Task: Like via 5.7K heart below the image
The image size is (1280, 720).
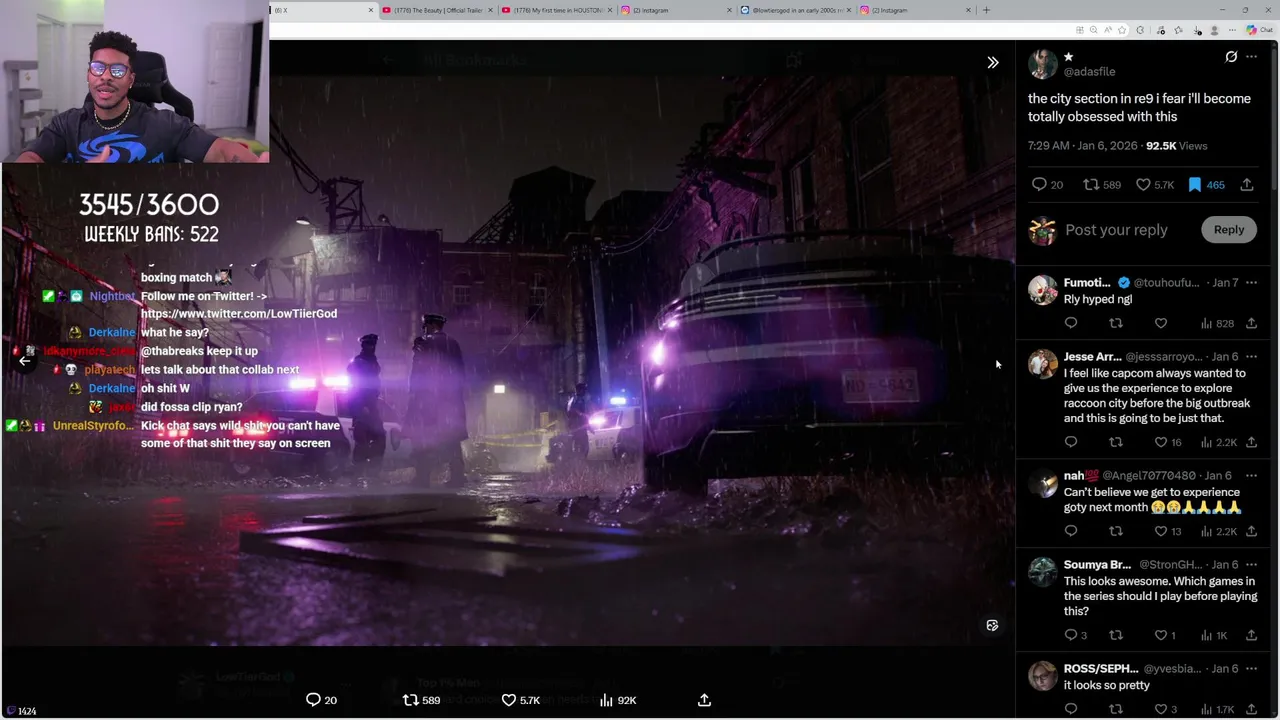Action: (521, 700)
